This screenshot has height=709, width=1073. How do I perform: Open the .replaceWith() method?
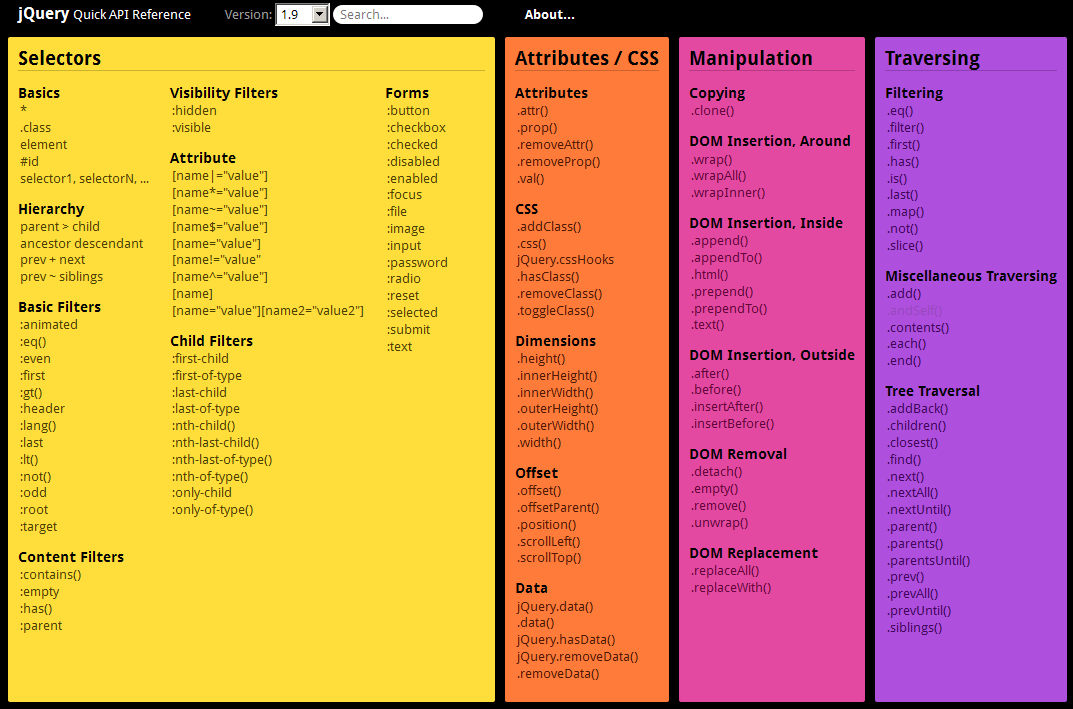point(731,587)
